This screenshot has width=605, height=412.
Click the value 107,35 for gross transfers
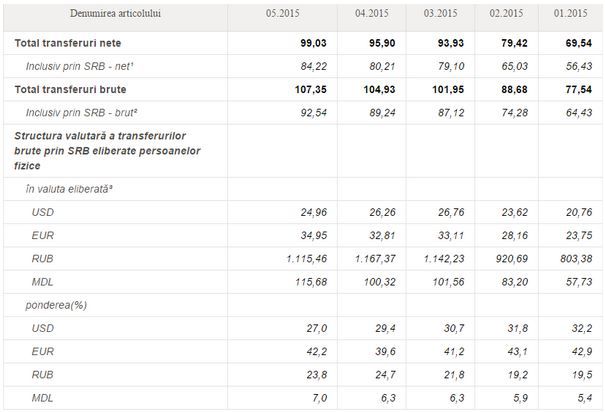(x=311, y=89)
